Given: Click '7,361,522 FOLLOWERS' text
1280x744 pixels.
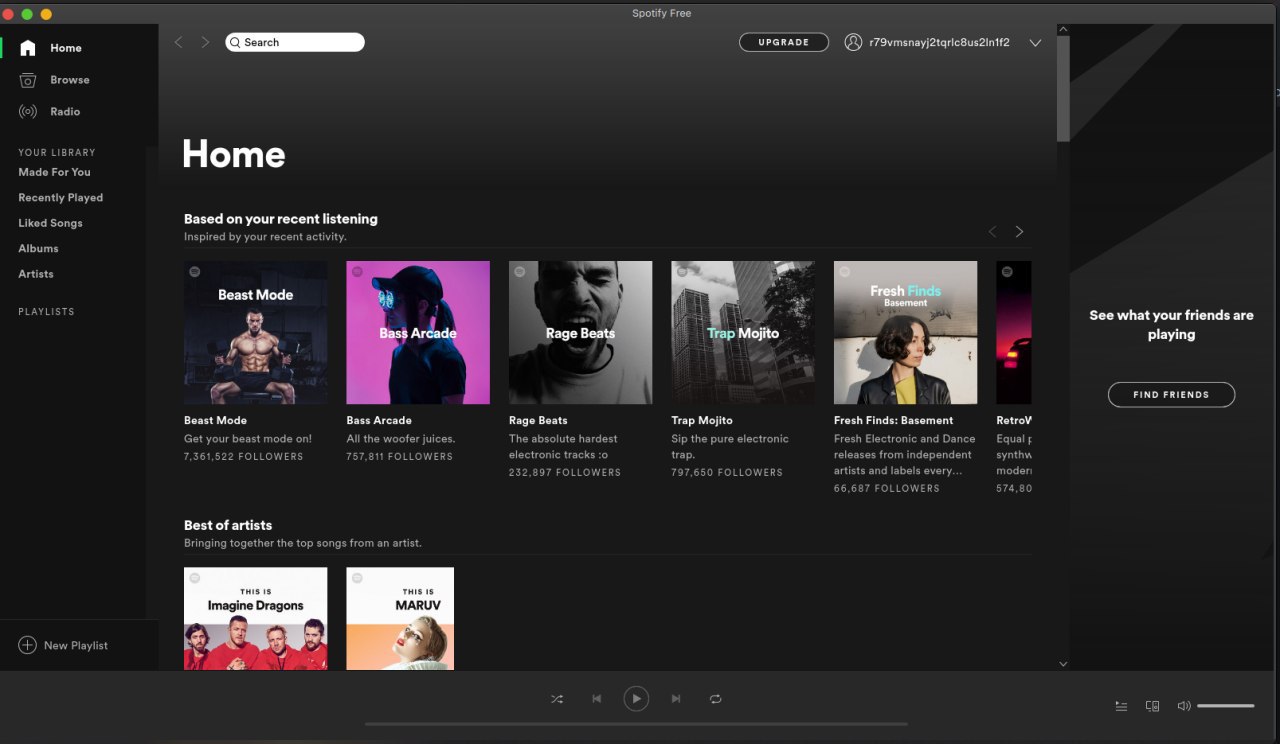Looking at the screenshot, I should point(244,457).
